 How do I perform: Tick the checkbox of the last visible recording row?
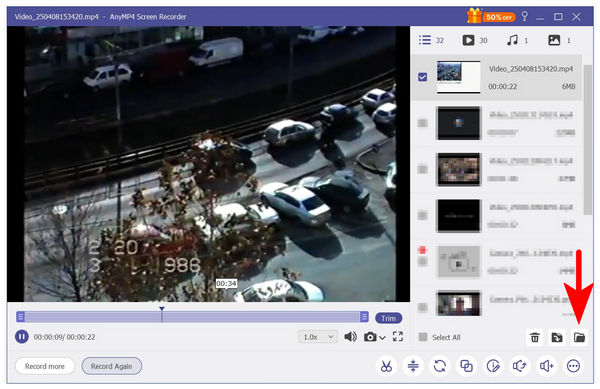coord(422,307)
